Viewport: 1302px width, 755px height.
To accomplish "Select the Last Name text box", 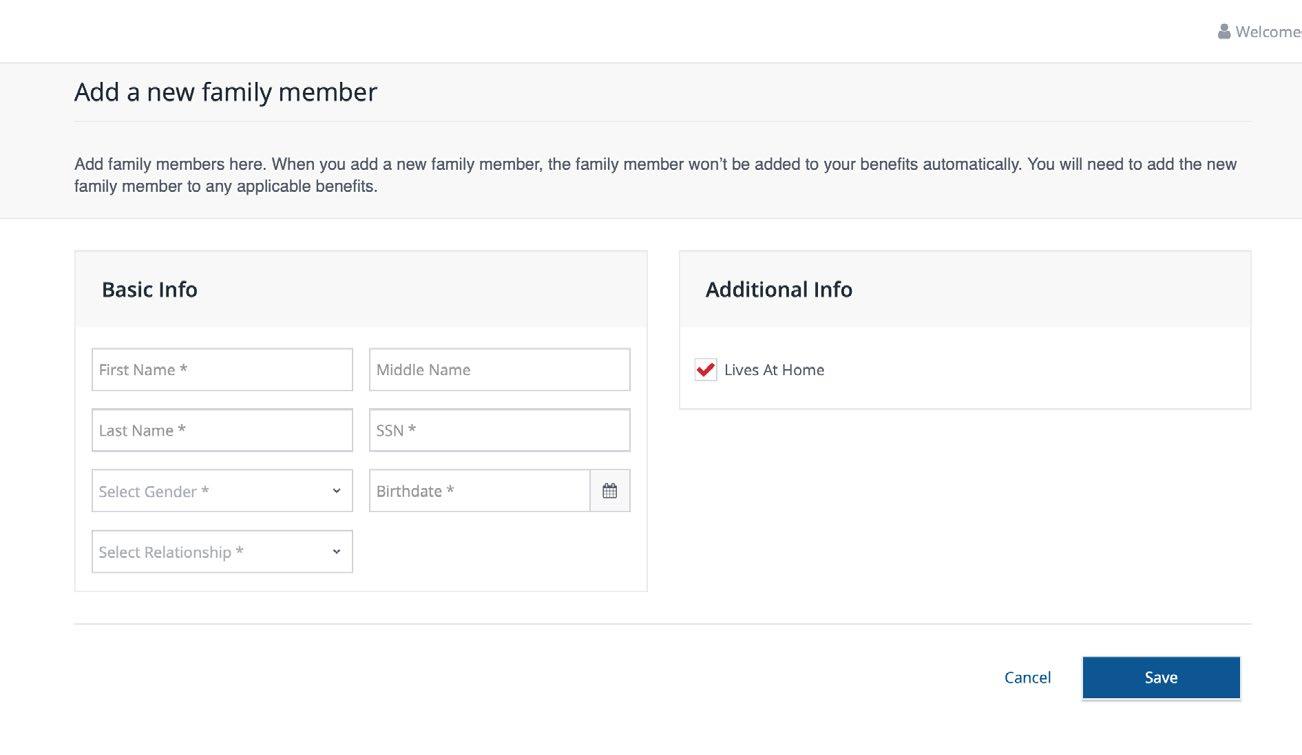I will pyautogui.click(x=221, y=430).
